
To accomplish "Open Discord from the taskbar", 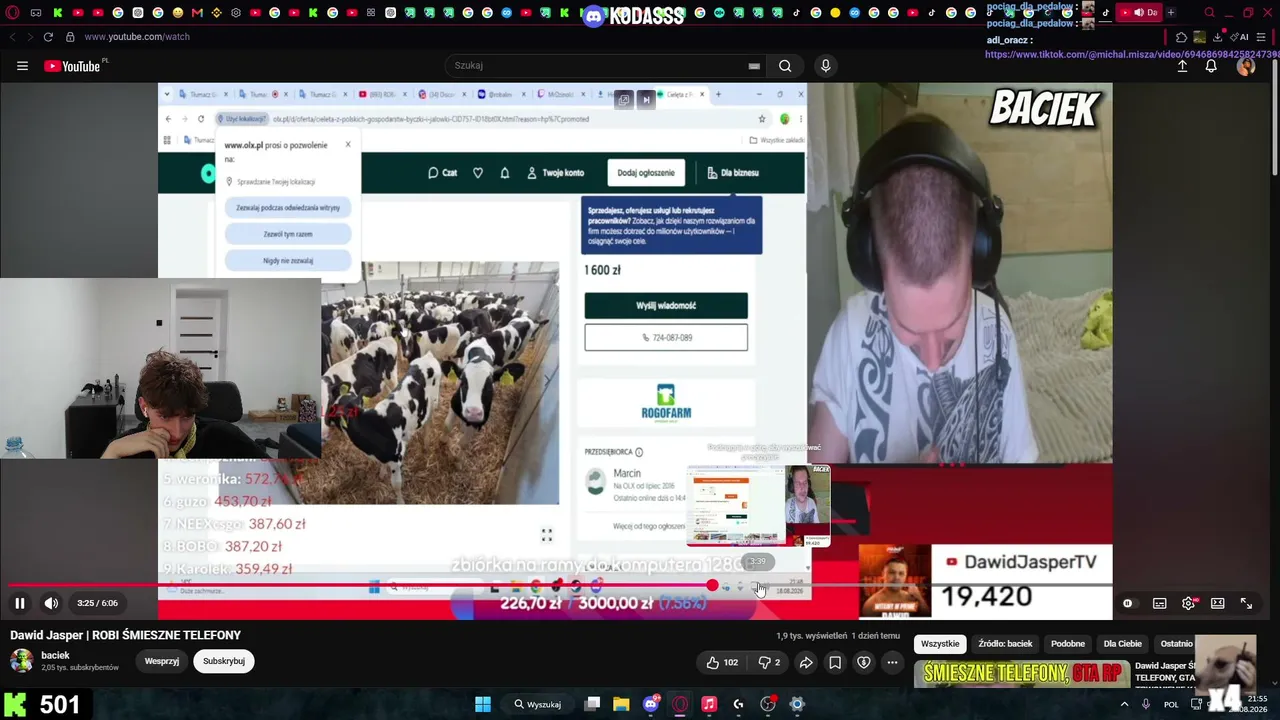I will (651, 704).
